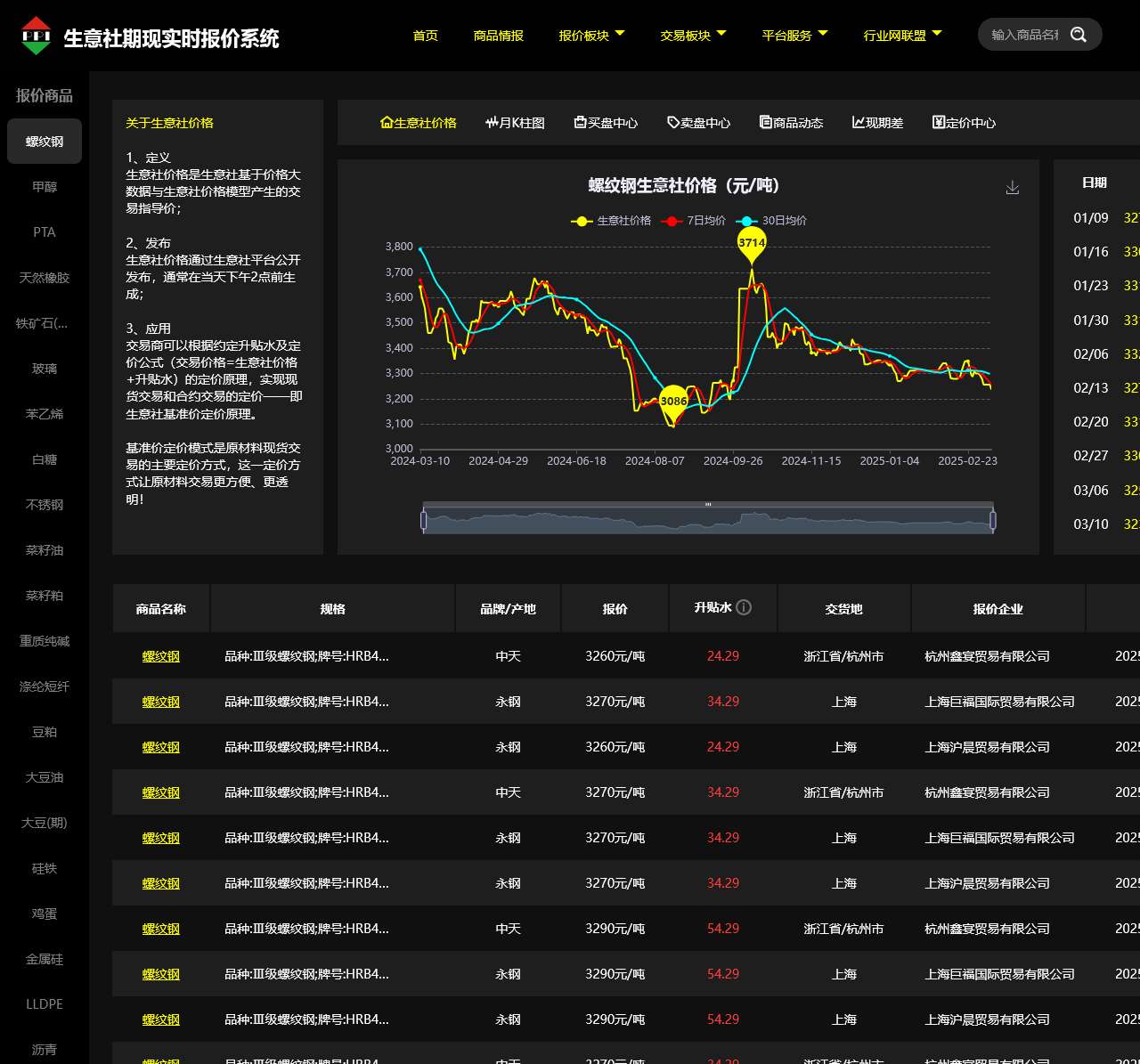
Task: Open first 螺纹钢 link in quote table
Action: point(161,656)
